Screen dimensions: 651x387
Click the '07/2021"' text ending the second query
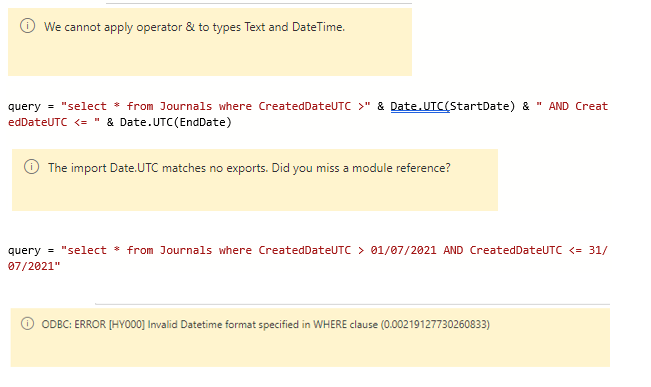34,266
